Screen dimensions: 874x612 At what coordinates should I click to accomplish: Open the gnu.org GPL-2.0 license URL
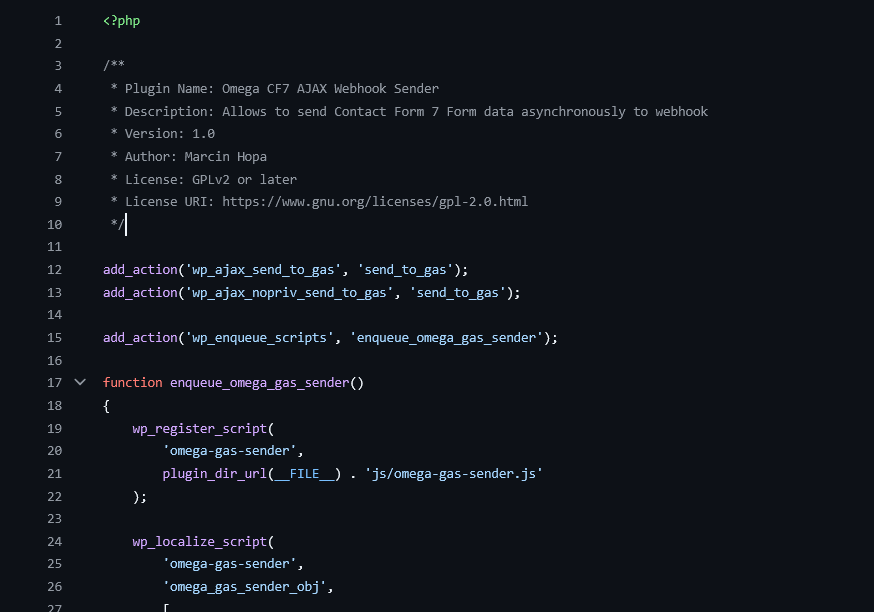click(374, 201)
